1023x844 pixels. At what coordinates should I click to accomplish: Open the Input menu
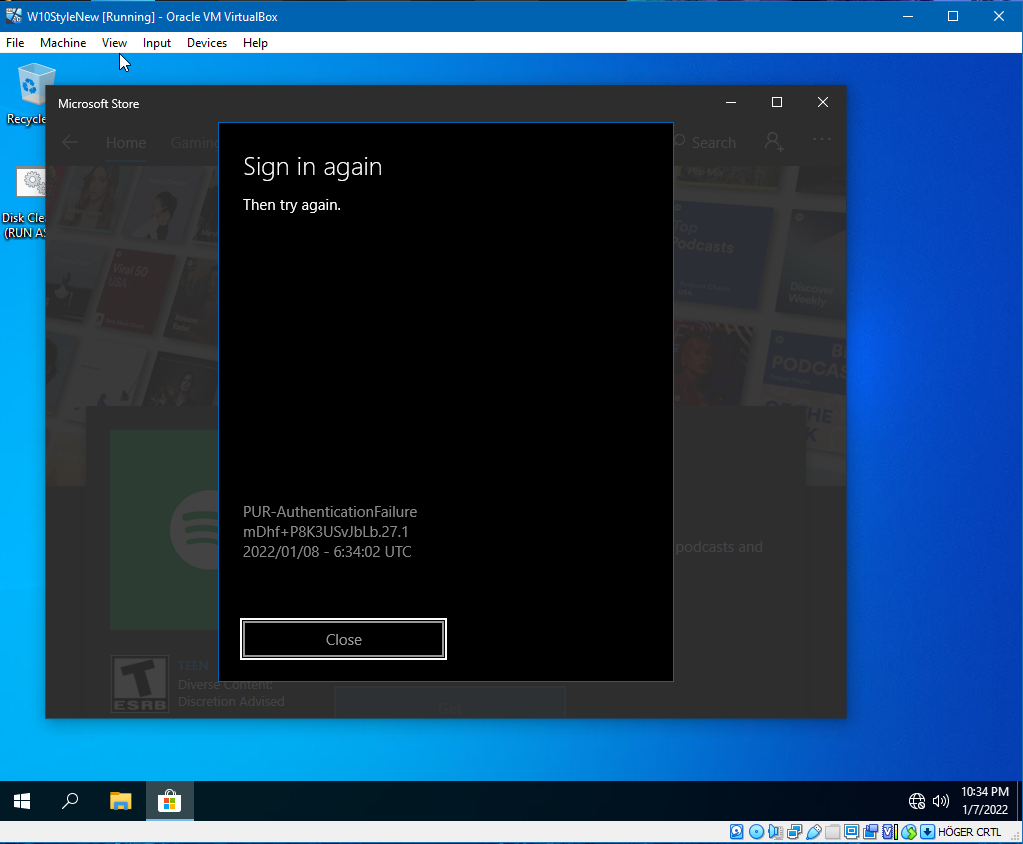click(157, 42)
